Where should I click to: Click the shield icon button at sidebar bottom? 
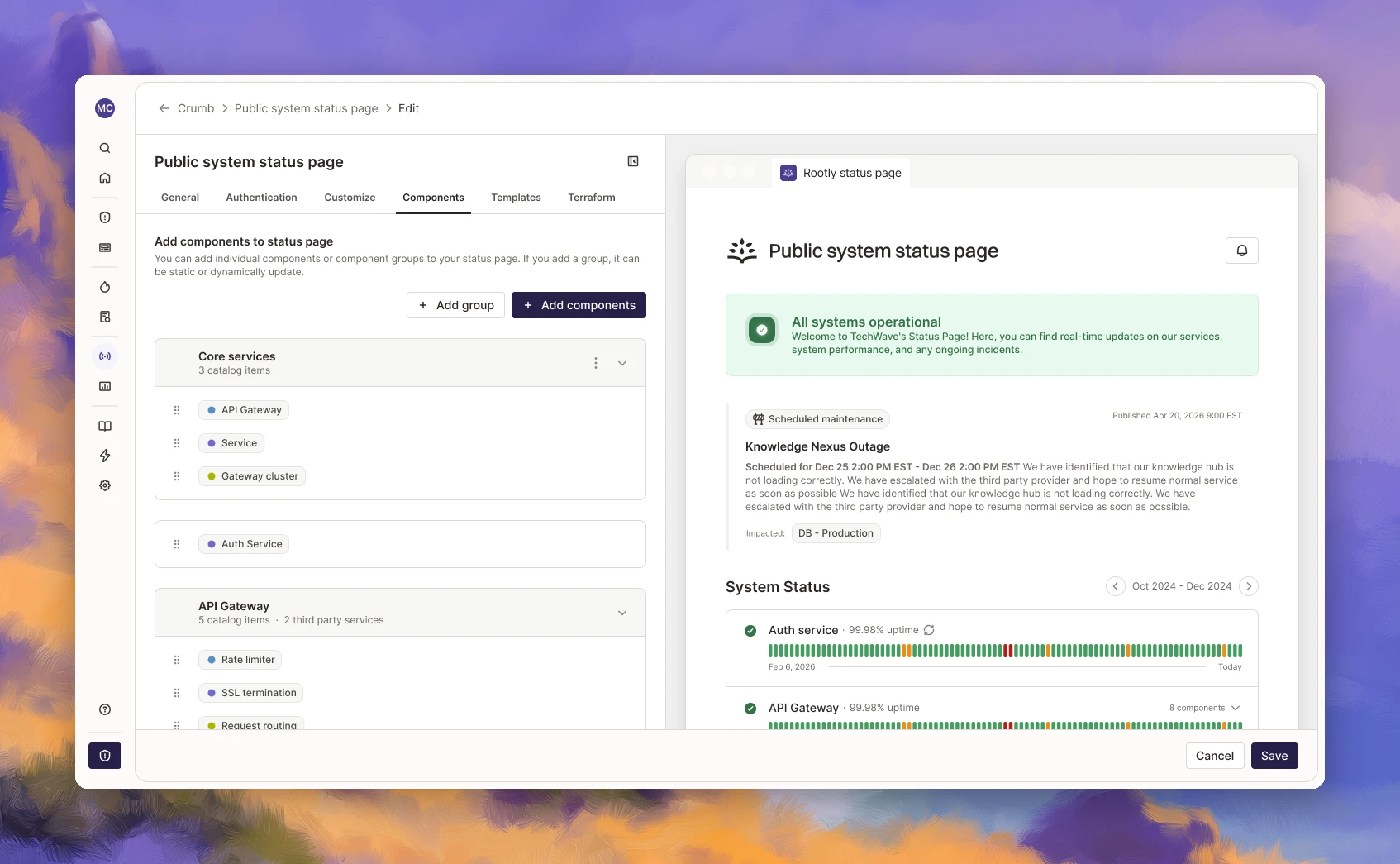(105, 756)
